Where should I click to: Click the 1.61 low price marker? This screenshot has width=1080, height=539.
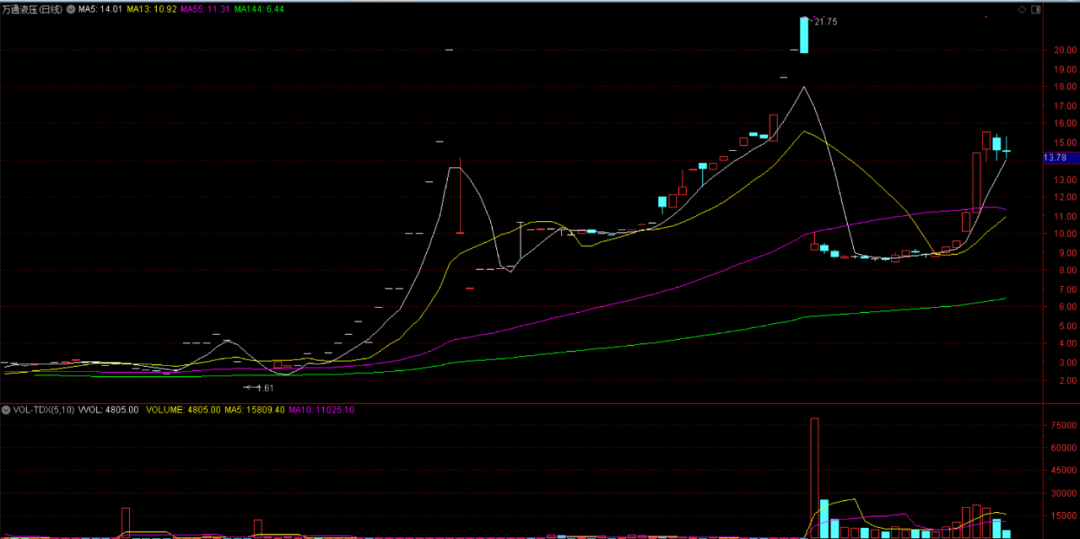263,387
